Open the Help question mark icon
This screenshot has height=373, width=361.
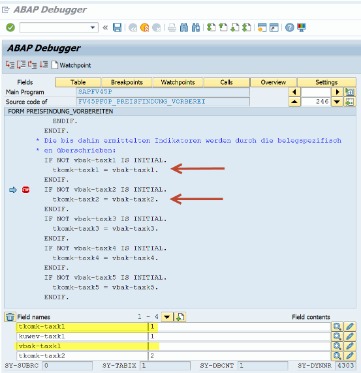289,28
